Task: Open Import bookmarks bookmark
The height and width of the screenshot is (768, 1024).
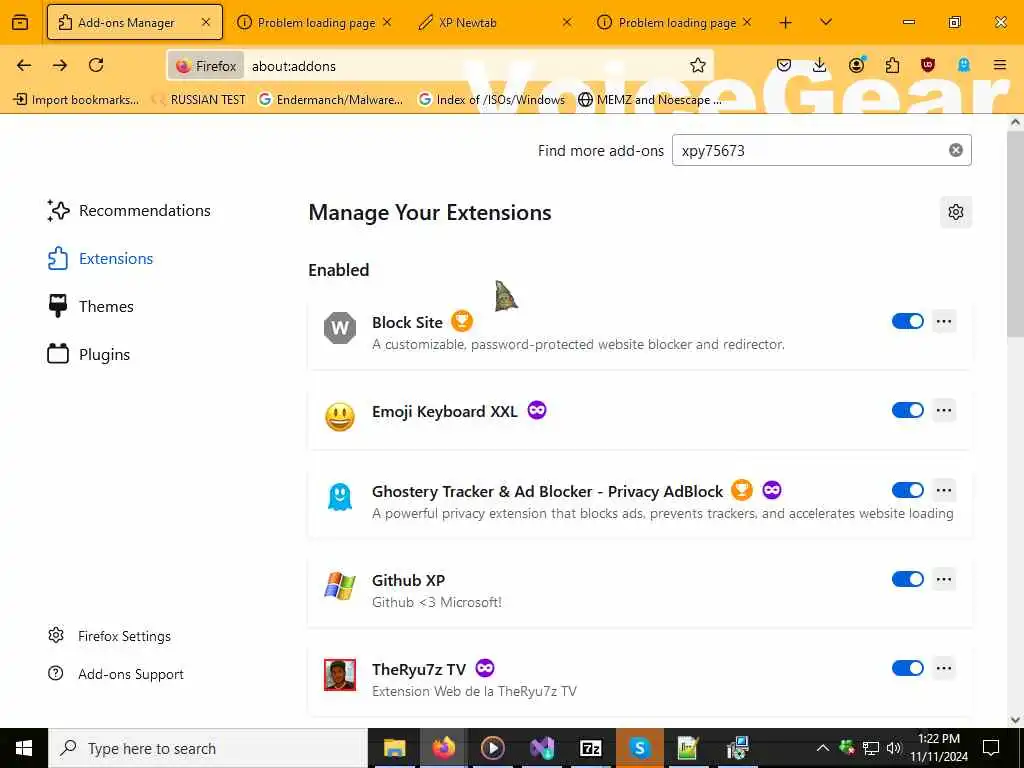Action: (x=76, y=100)
